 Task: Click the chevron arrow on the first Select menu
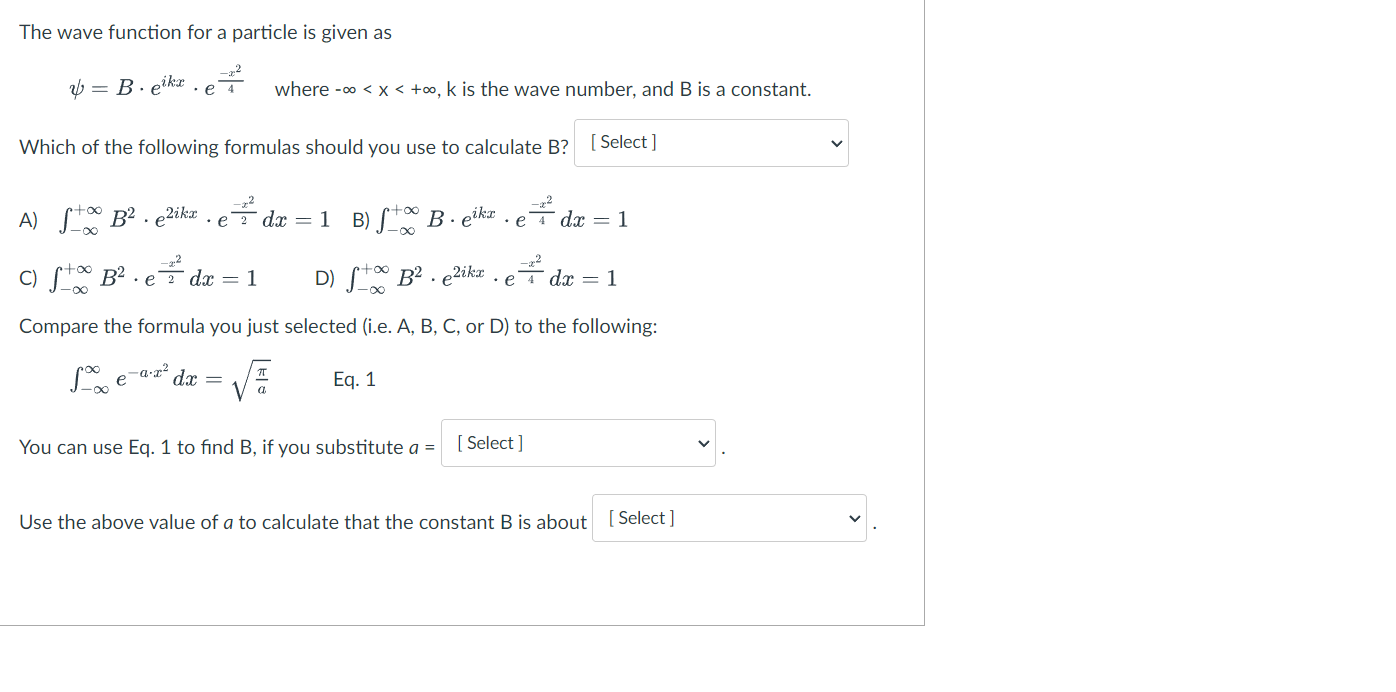pos(836,143)
